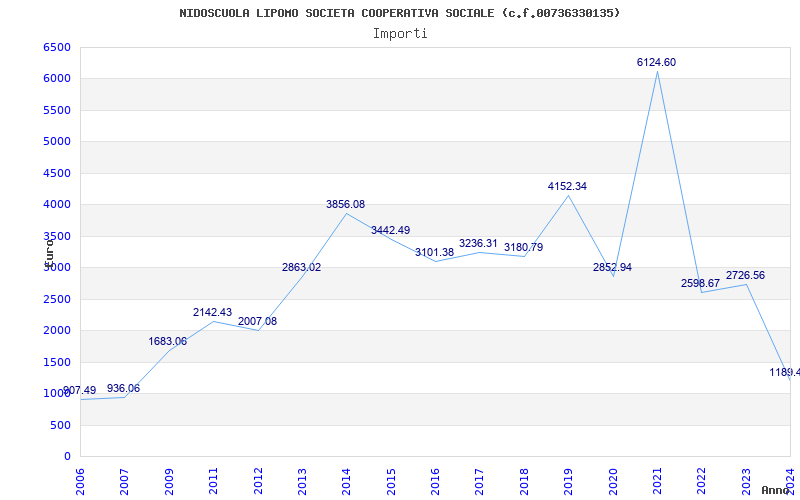Click the 2018 x-axis year label

pyautogui.click(x=524, y=482)
